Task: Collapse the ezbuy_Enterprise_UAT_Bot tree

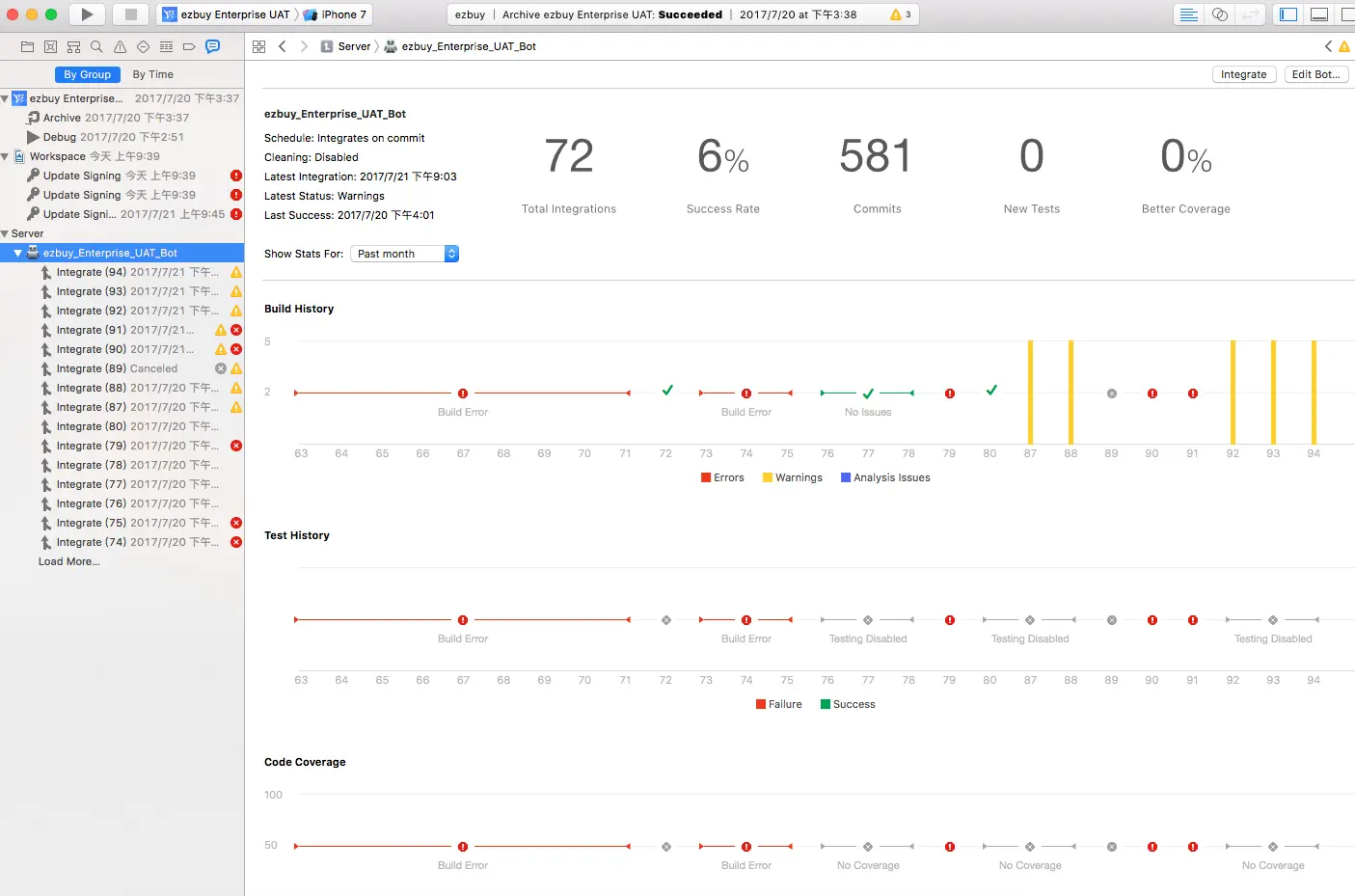Action: pos(17,253)
